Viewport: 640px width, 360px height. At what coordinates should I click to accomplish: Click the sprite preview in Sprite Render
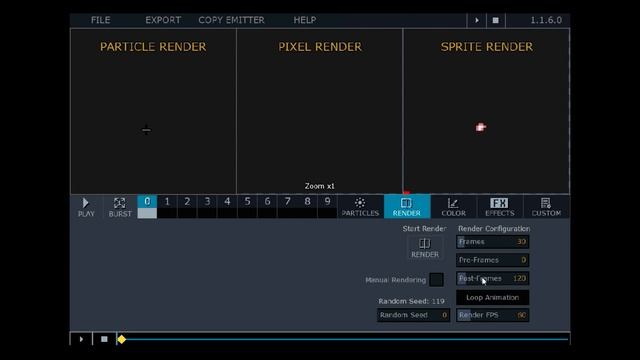point(480,127)
